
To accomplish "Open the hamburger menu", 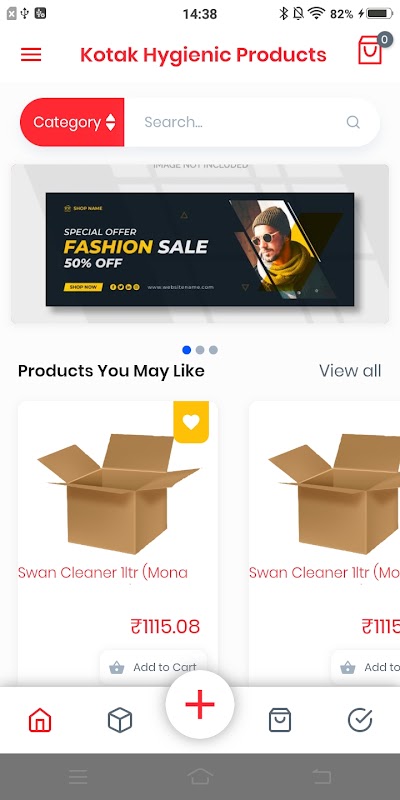I will 31,55.
